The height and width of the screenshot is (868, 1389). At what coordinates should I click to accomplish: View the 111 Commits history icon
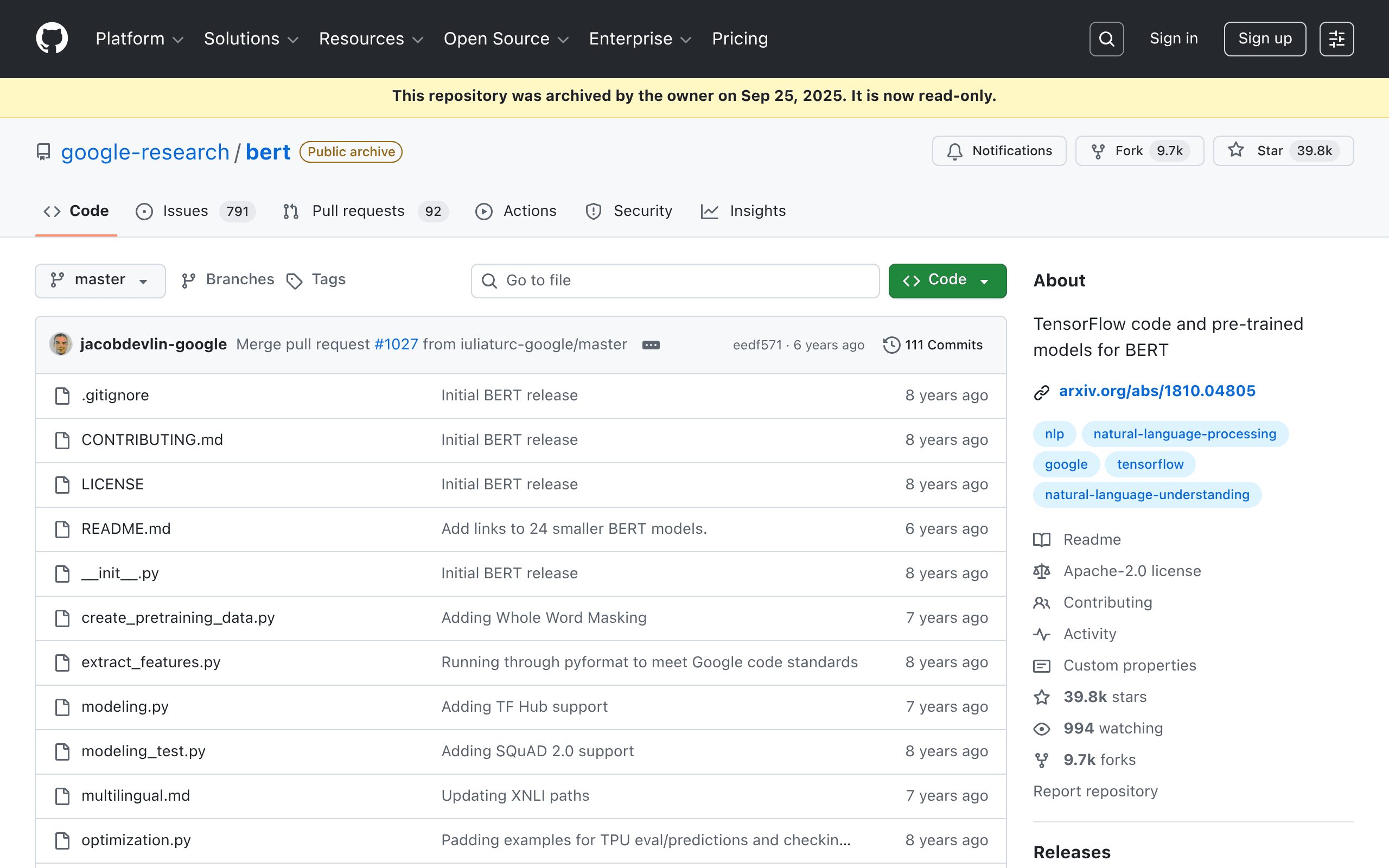(891, 345)
